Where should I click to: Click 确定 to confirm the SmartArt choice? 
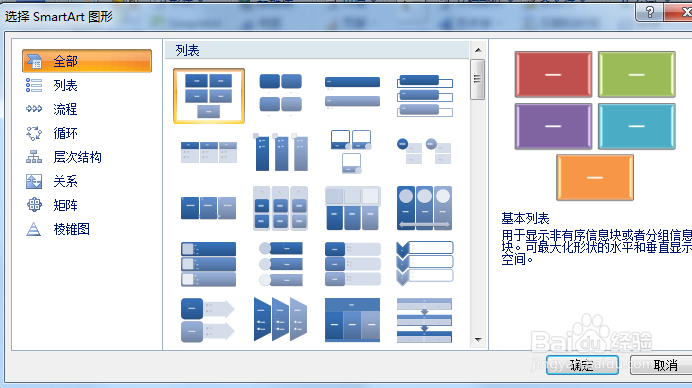tap(582, 365)
